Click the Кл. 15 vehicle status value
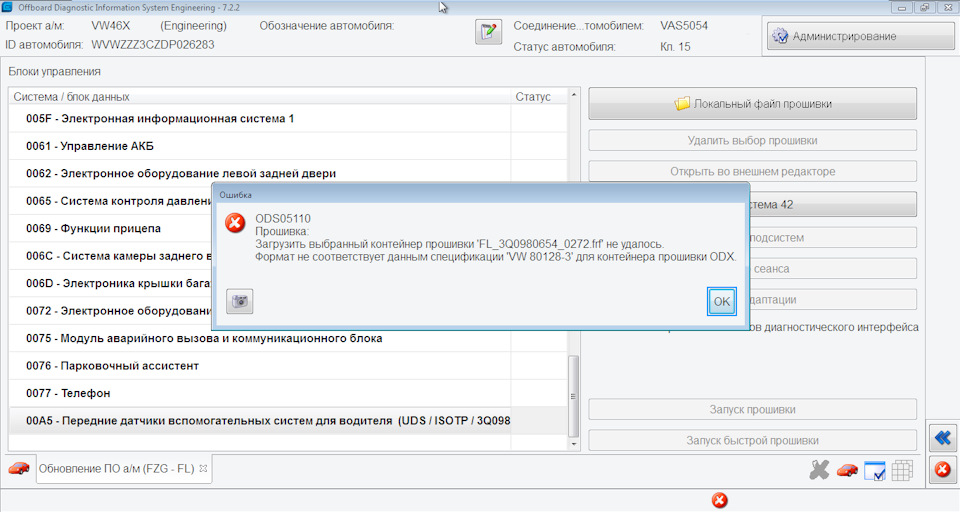This screenshot has width=960, height=512. click(x=675, y=47)
